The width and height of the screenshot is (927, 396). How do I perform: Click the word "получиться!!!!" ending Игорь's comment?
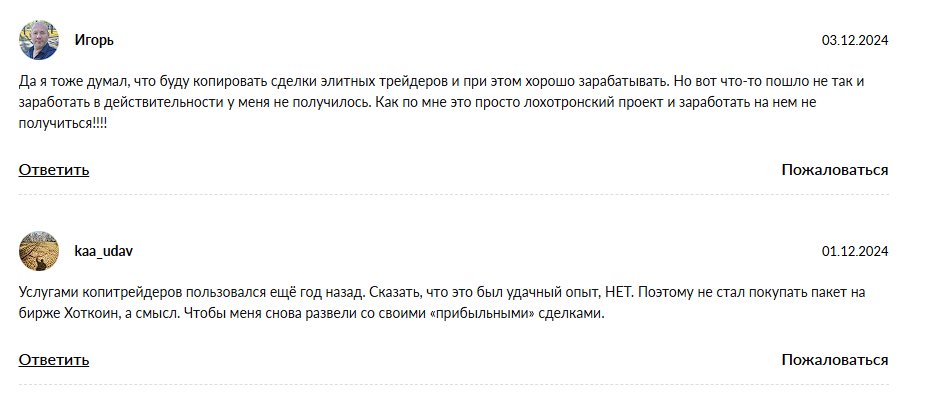tap(63, 124)
